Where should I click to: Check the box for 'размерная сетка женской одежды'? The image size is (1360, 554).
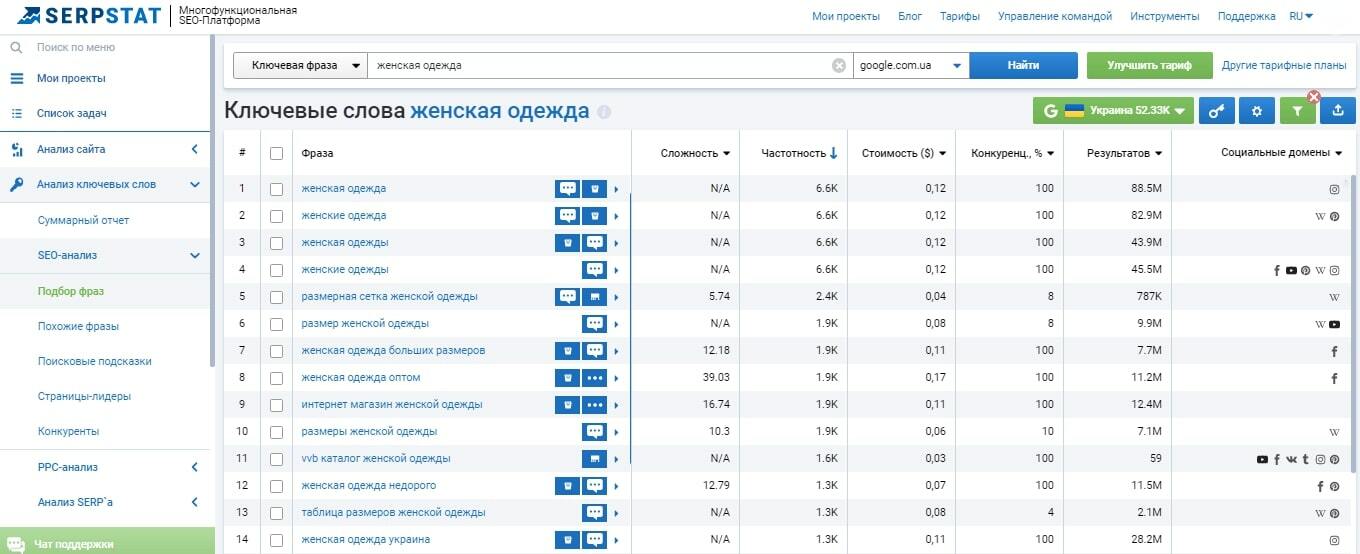coord(276,296)
